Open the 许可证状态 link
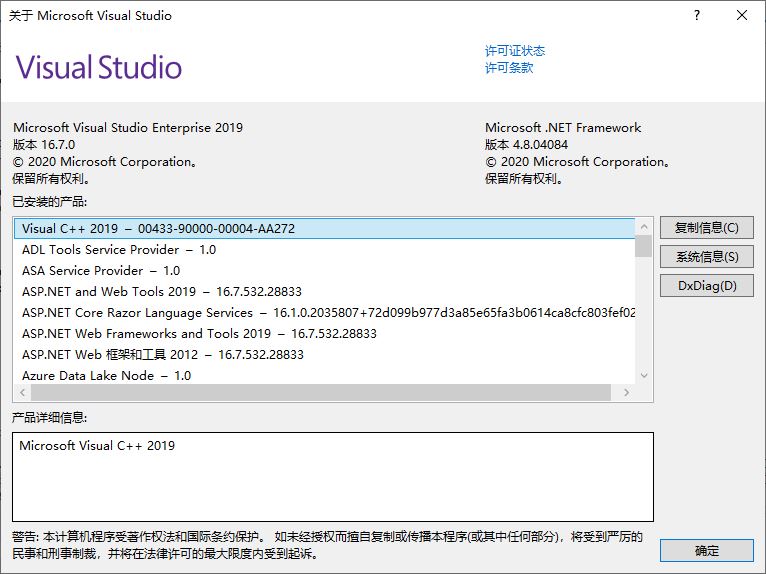Viewport: 766px width, 574px height. pos(515,51)
